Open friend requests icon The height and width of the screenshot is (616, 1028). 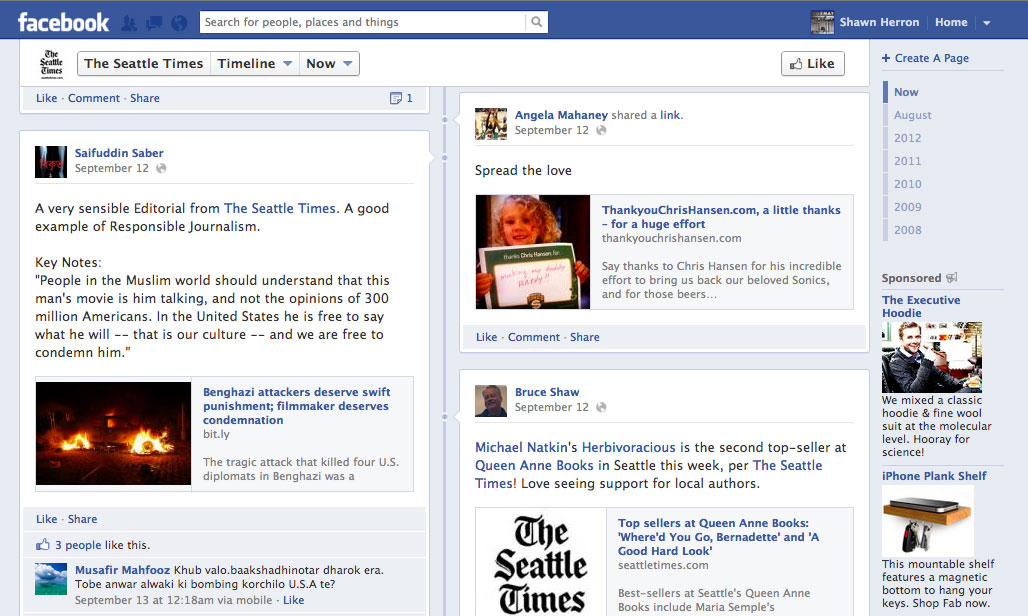[129, 23]
